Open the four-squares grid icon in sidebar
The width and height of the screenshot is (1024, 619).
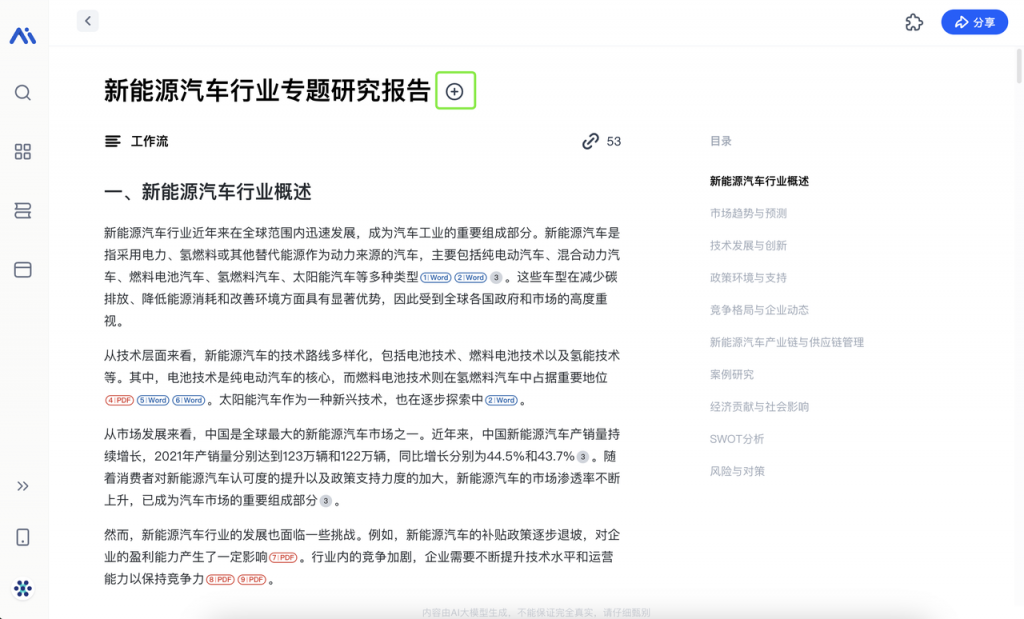(23, 152)
